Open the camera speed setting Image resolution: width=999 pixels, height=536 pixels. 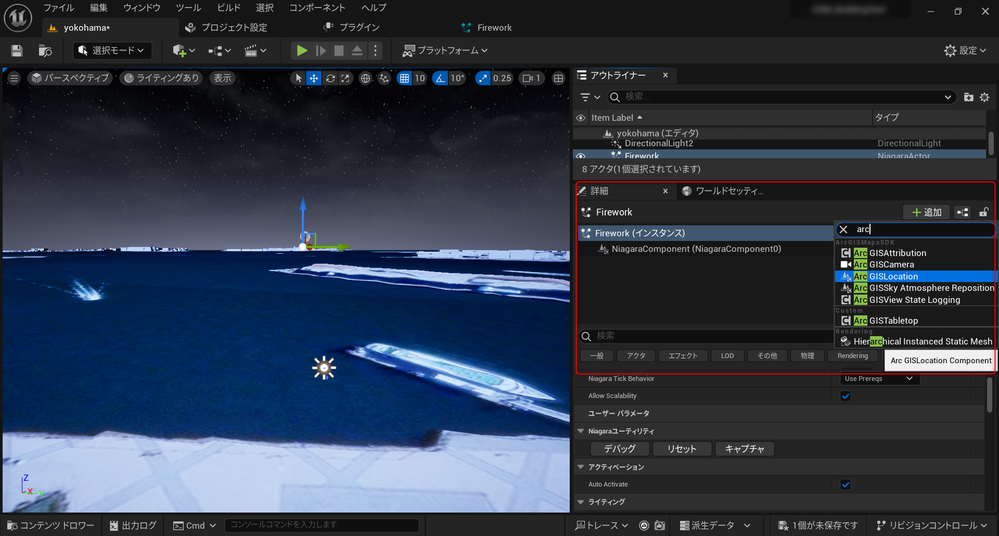pos(531,78)
